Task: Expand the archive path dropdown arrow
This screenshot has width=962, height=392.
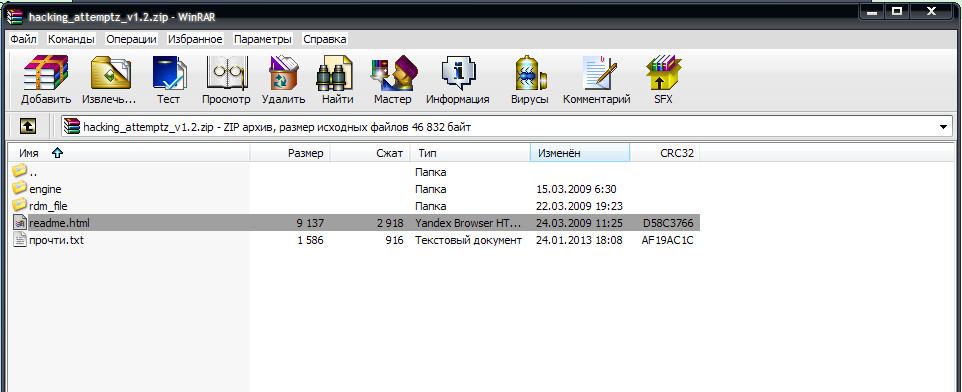Action: coord(944,127)
